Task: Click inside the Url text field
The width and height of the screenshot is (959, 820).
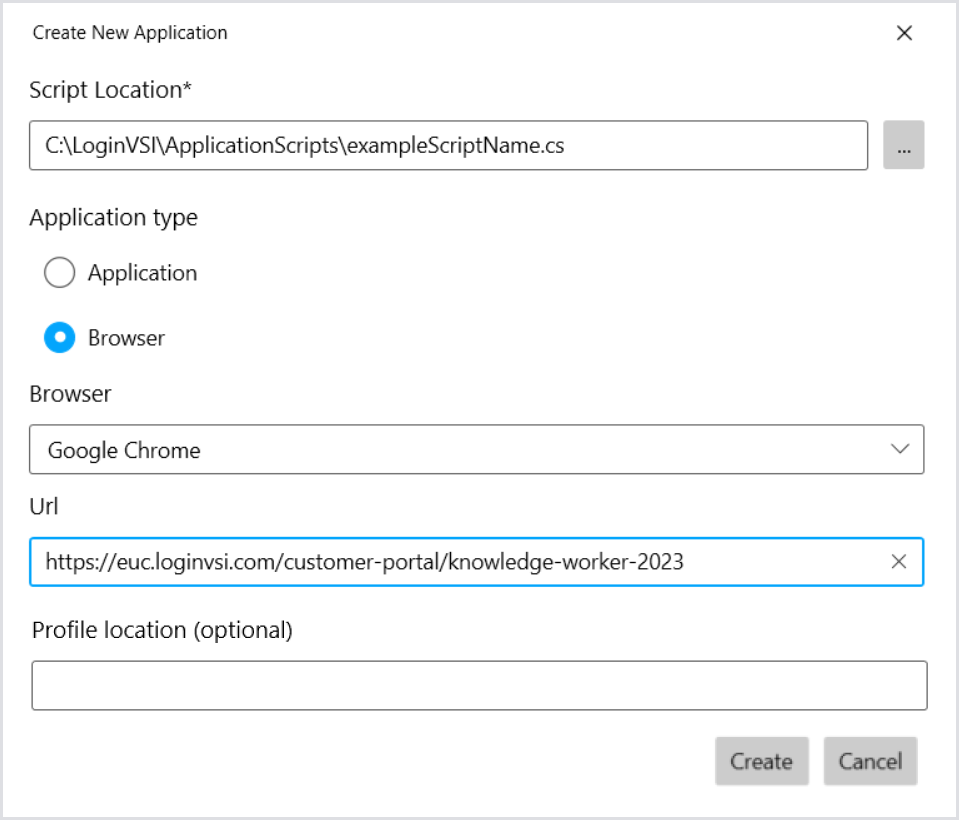Action: (450, 562)
